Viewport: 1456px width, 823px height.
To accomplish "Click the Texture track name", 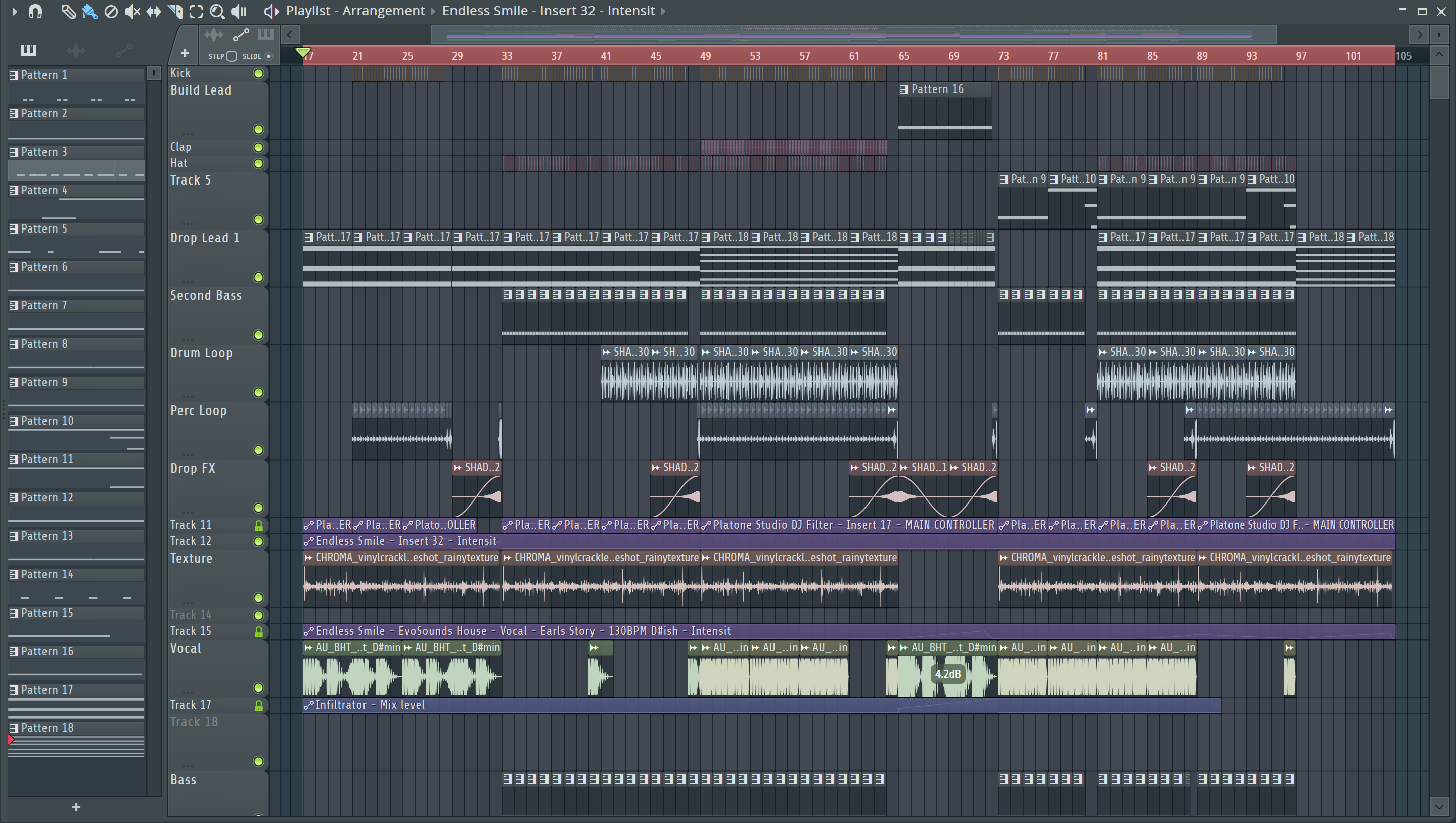I will click(192, 559).
